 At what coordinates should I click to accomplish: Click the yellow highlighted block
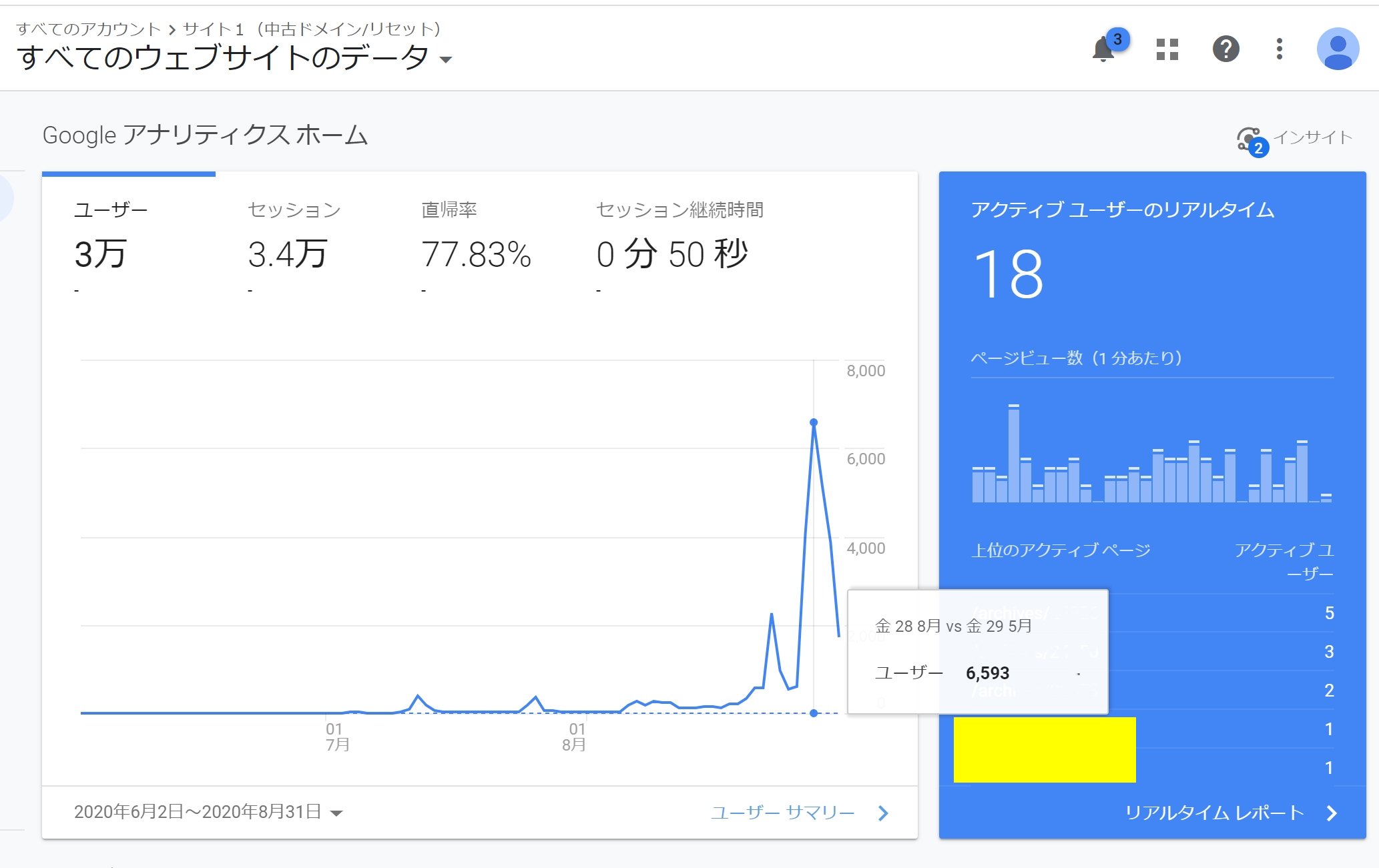pyautogui.click(x=1044, y=750)
